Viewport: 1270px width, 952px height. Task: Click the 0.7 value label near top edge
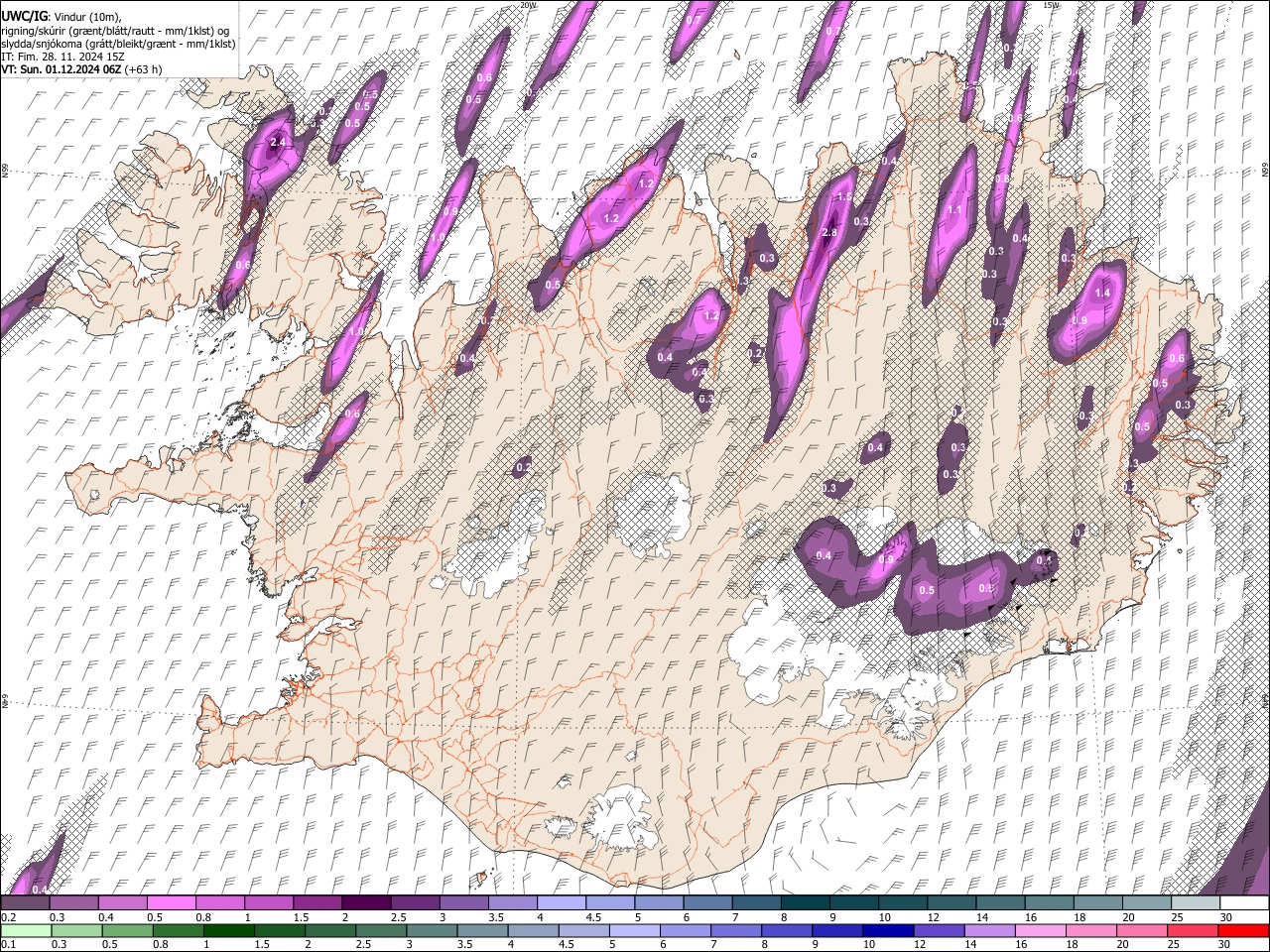694,20
